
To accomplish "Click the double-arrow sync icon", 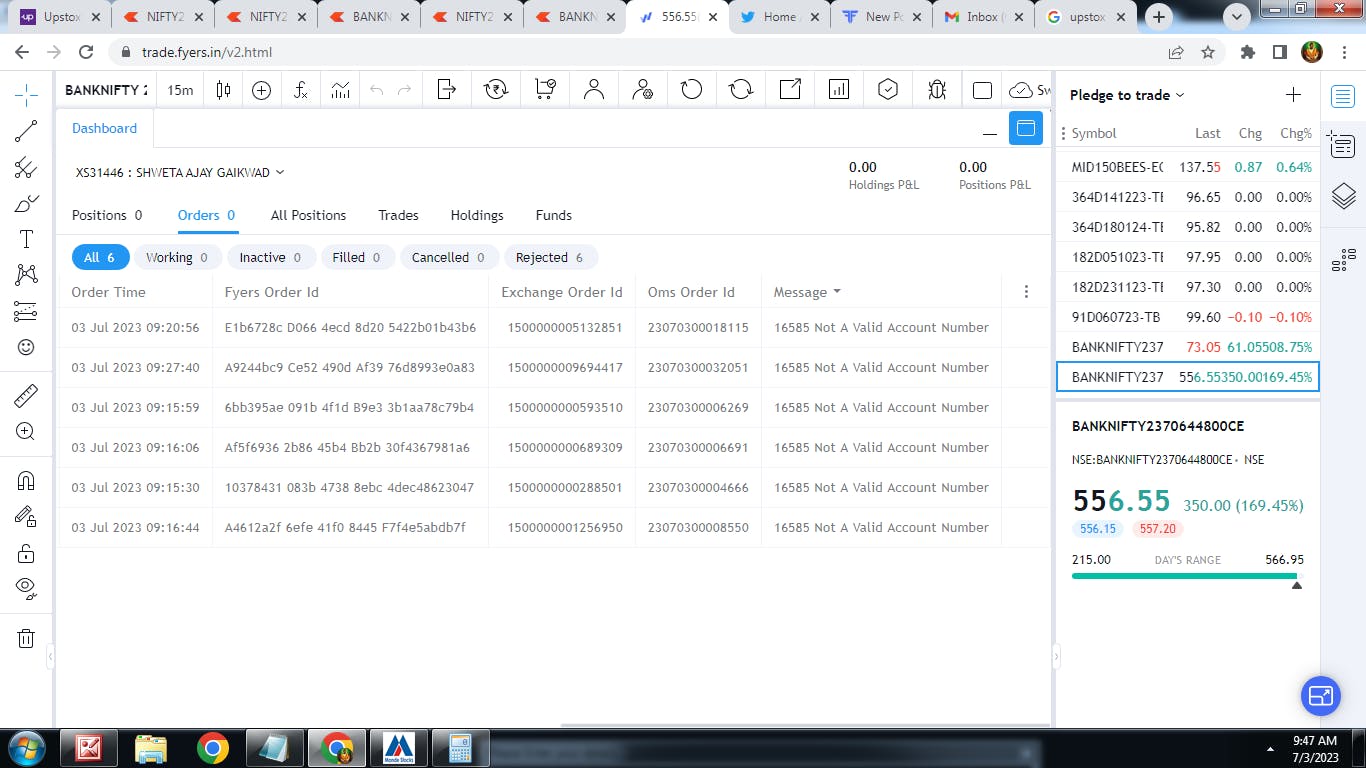I will 741,90.
